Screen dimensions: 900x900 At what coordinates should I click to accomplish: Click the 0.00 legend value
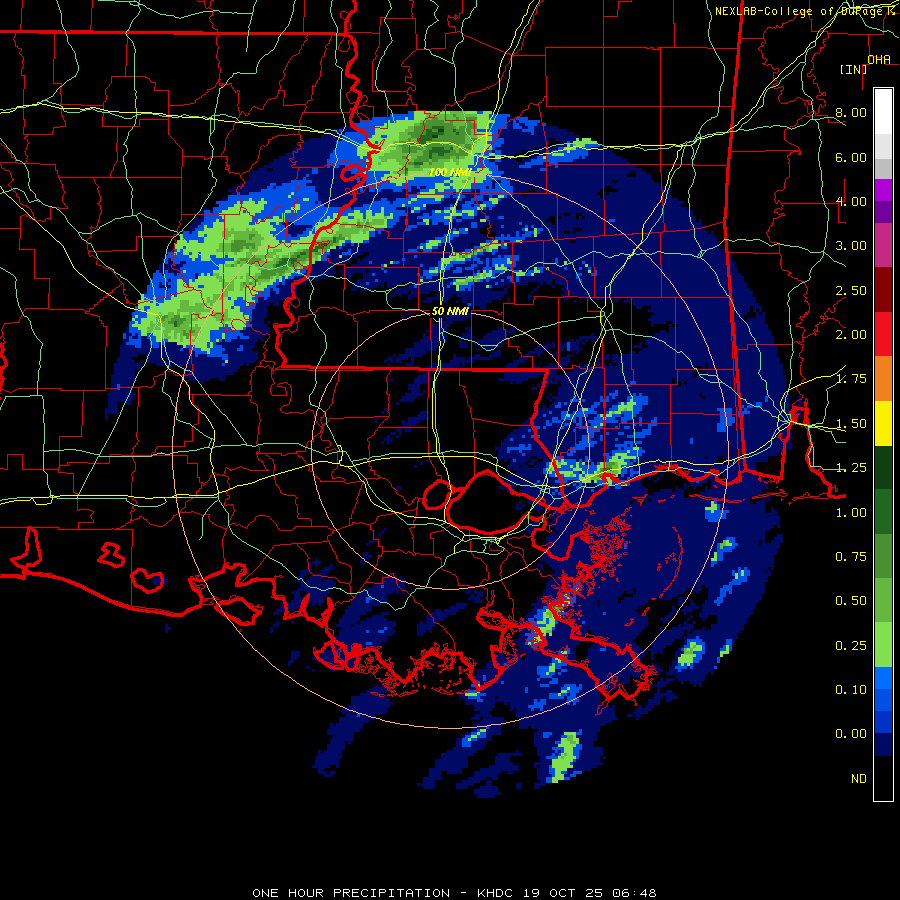851,734
